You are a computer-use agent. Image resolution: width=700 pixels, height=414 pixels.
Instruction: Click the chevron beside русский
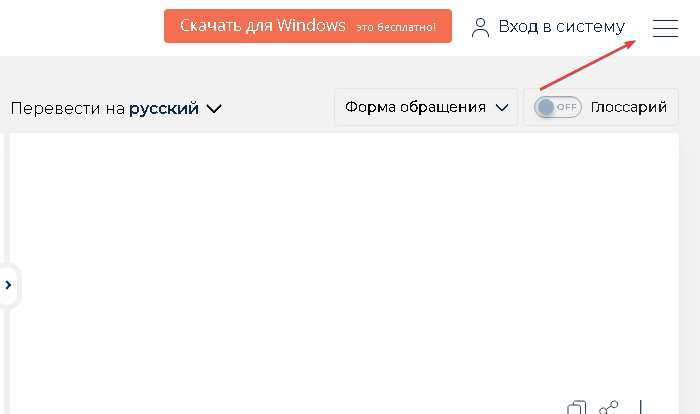click(x=213, y=109)
